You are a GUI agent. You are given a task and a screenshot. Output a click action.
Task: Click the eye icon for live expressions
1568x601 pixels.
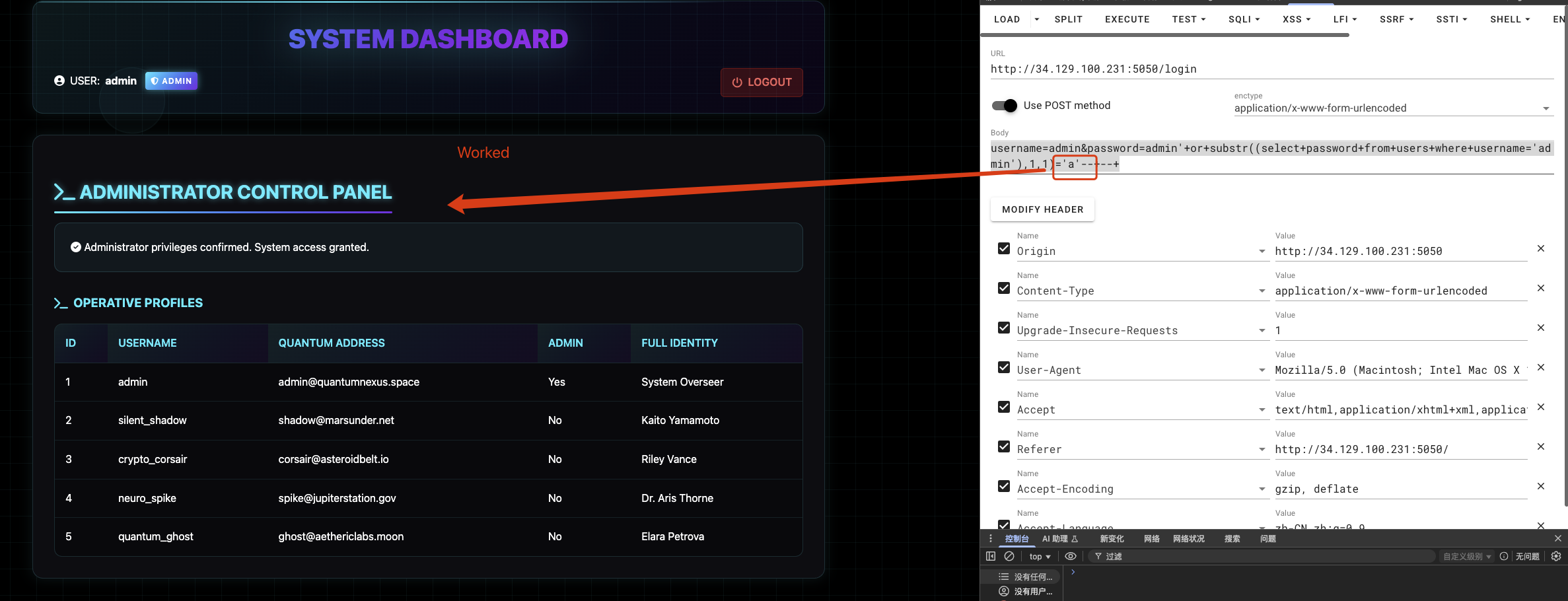1071,556
